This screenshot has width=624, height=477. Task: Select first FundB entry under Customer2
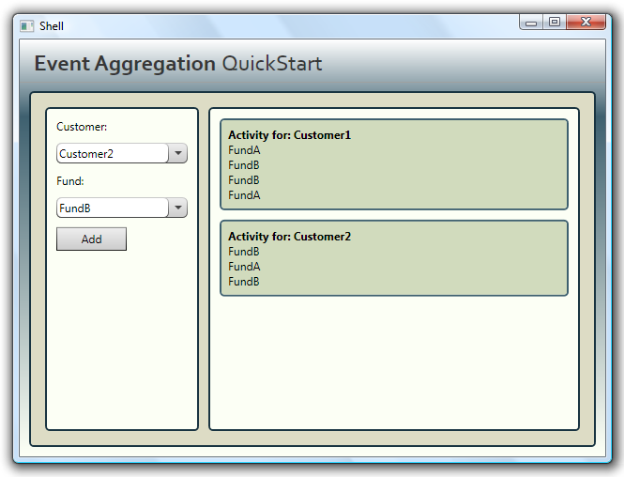pos(244,252)
